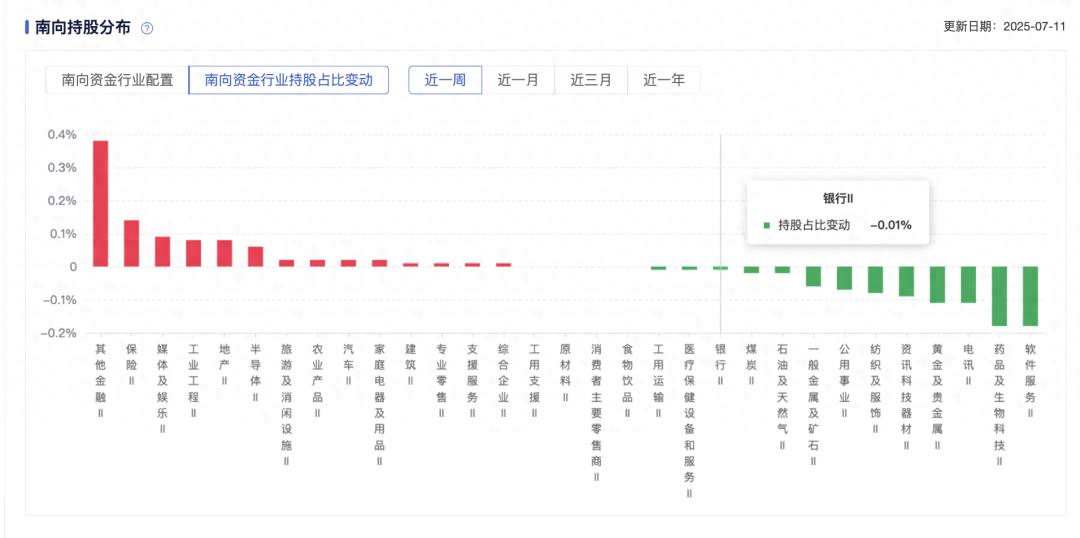Click the red 半导体 bar
1080x538 pixels.
tap(255, 256)
